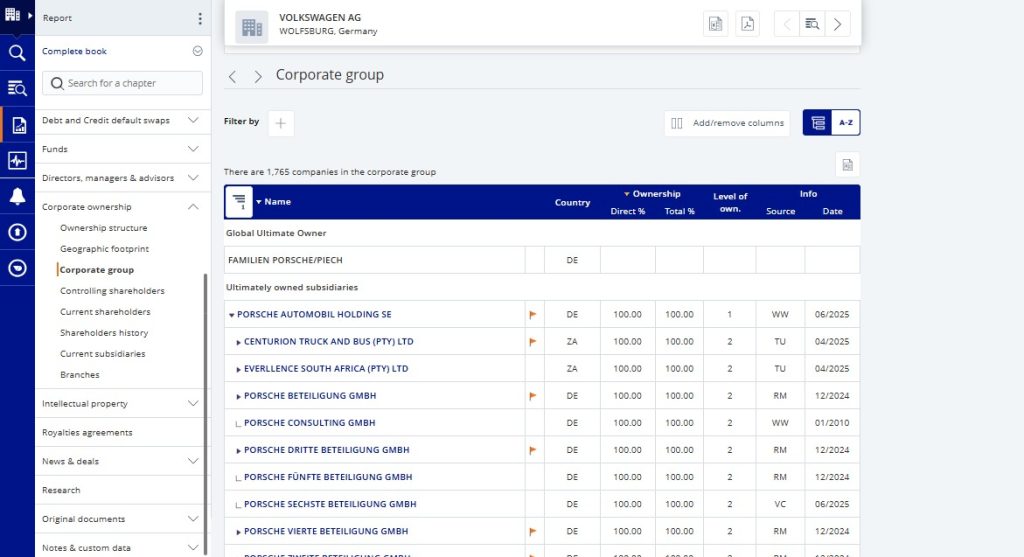Open Ownership structure chapter
Screen dimensions: 1024x557
click(104, 228)
